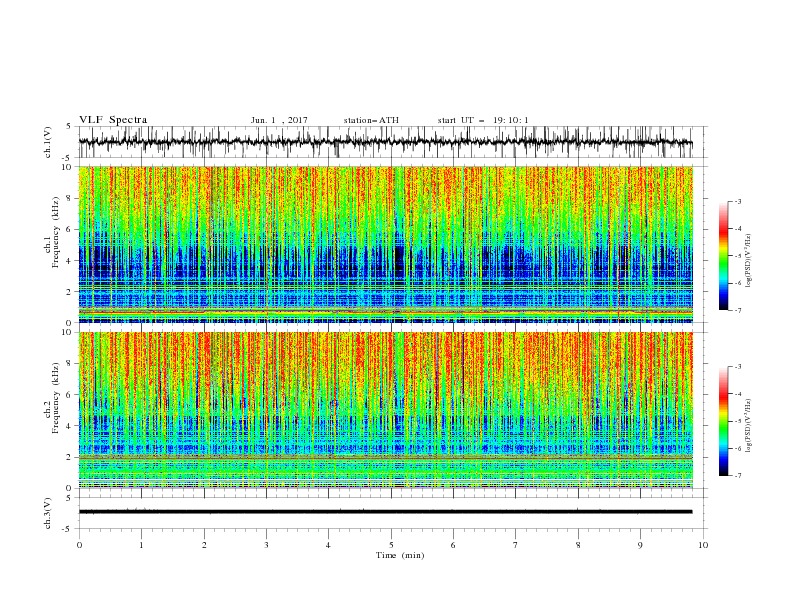Click the ch.2 colorbar 'log(PSD)(V²/Hz)' label

[x=748, y=426]
